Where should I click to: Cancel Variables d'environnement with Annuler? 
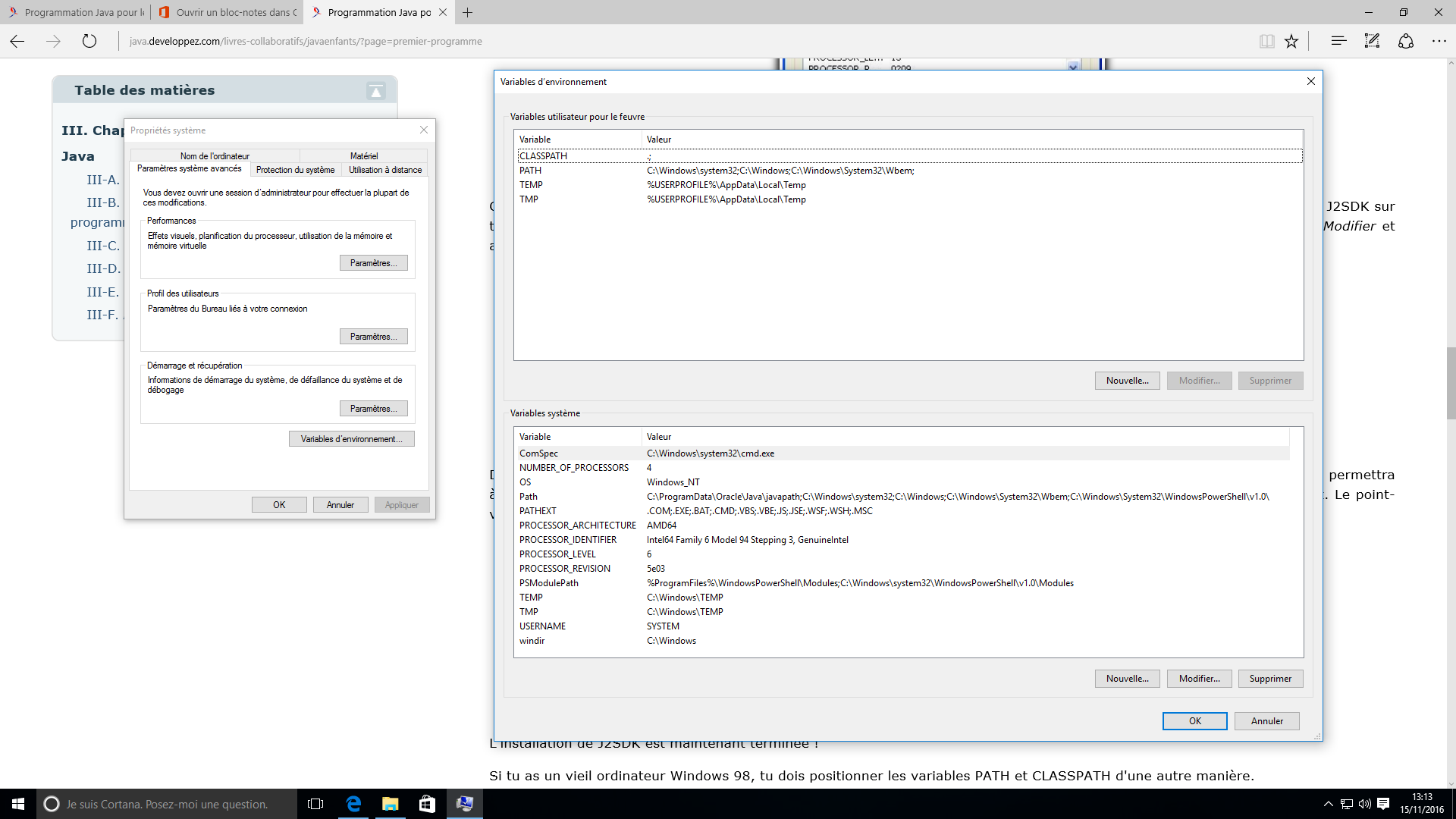pos(1266,721)
